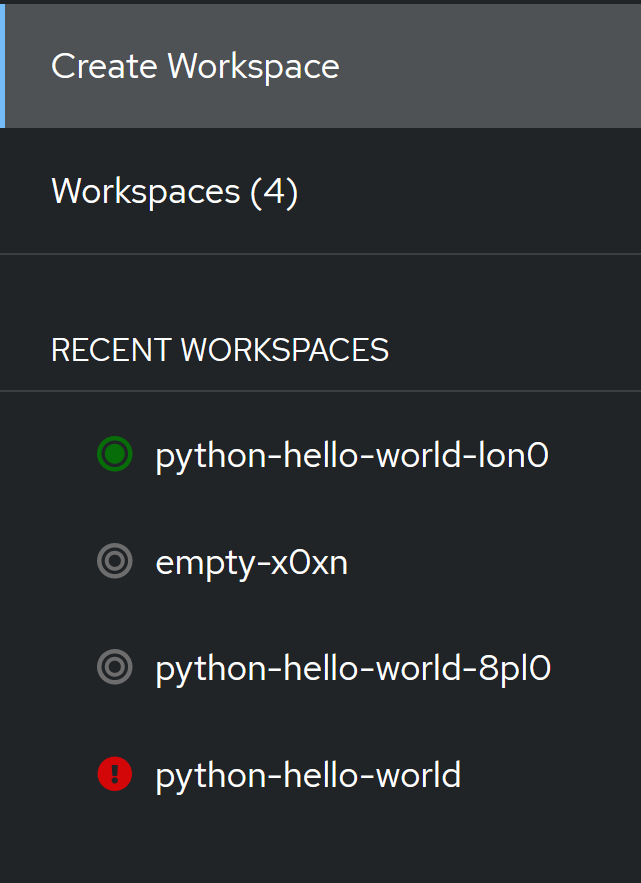The width and height of the screenshot is (641, 883).
Task: Click the word 'Create' in the navigation
Action: 104,66
